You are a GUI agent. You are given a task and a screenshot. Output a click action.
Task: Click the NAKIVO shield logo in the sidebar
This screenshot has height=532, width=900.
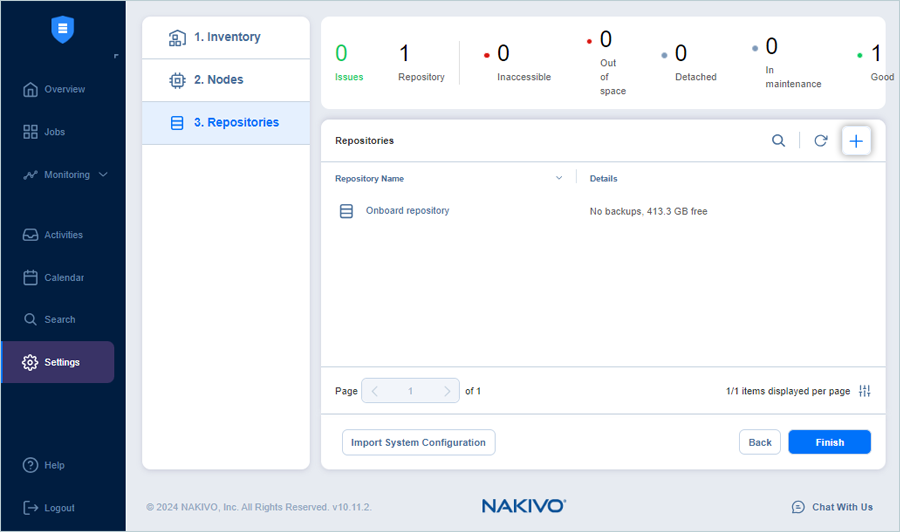[x=63, y=29]
